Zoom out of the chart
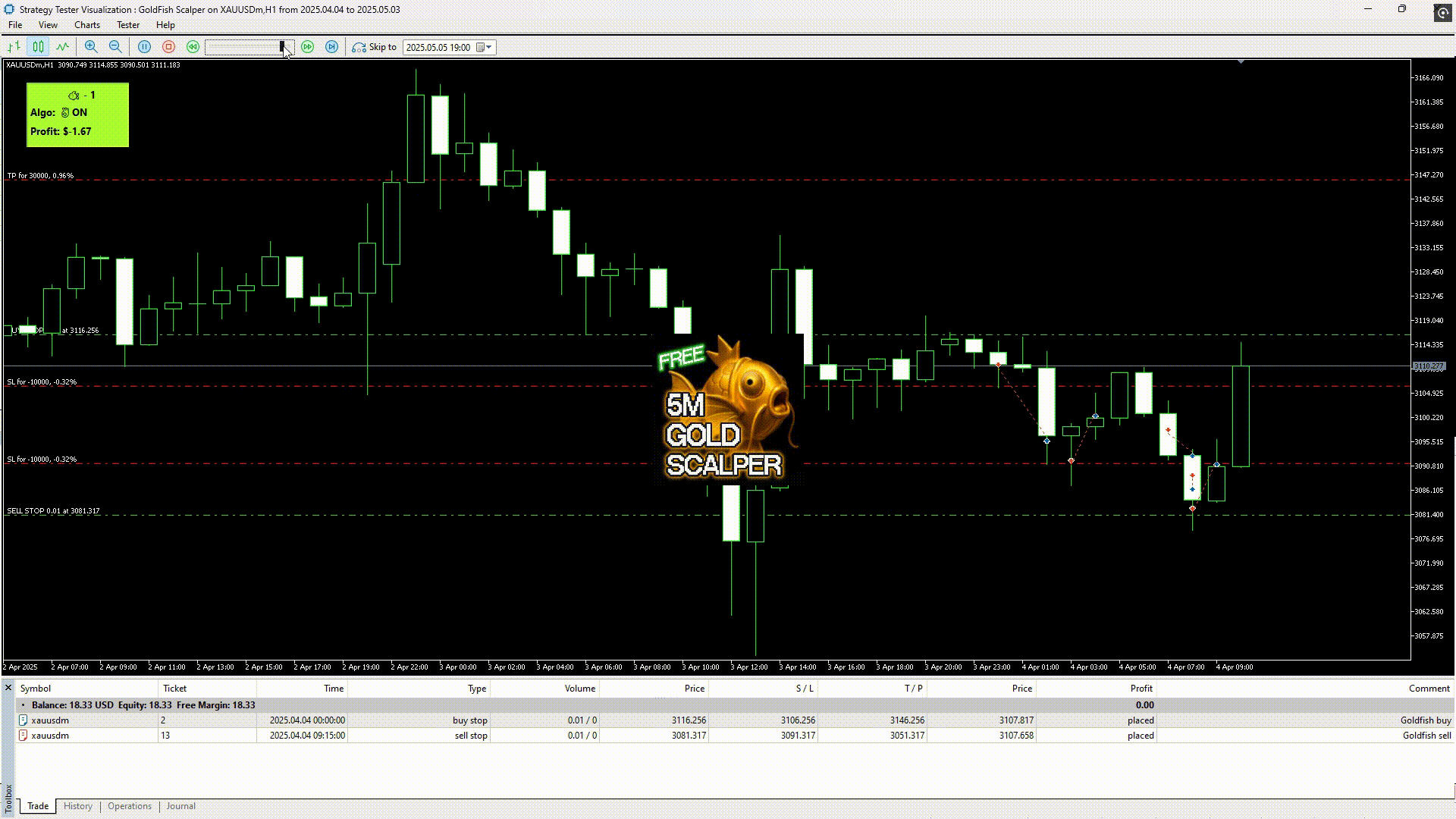 click(x=115, y=47)
